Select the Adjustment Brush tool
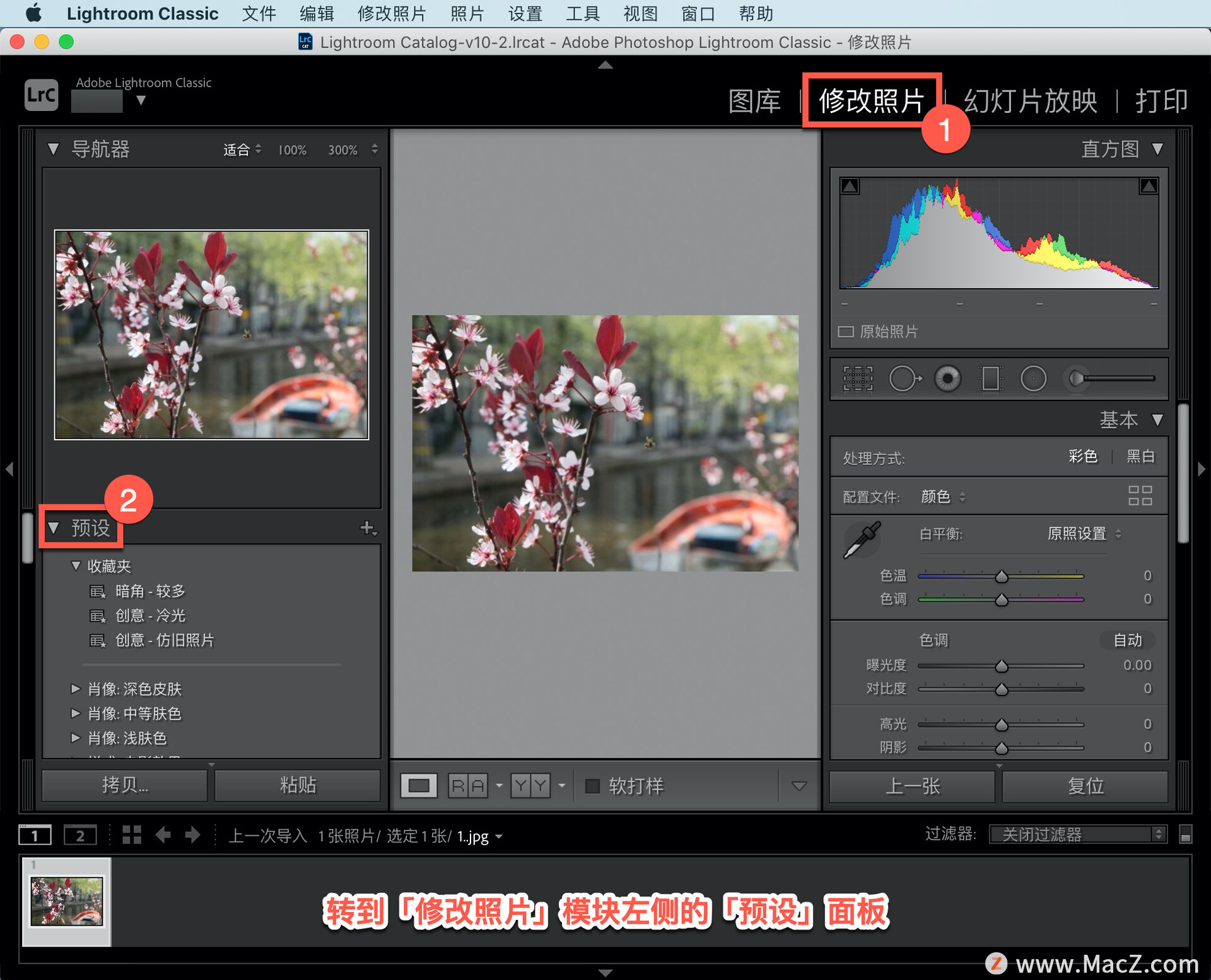The image size is (1211, 980). coord(1110,378)
